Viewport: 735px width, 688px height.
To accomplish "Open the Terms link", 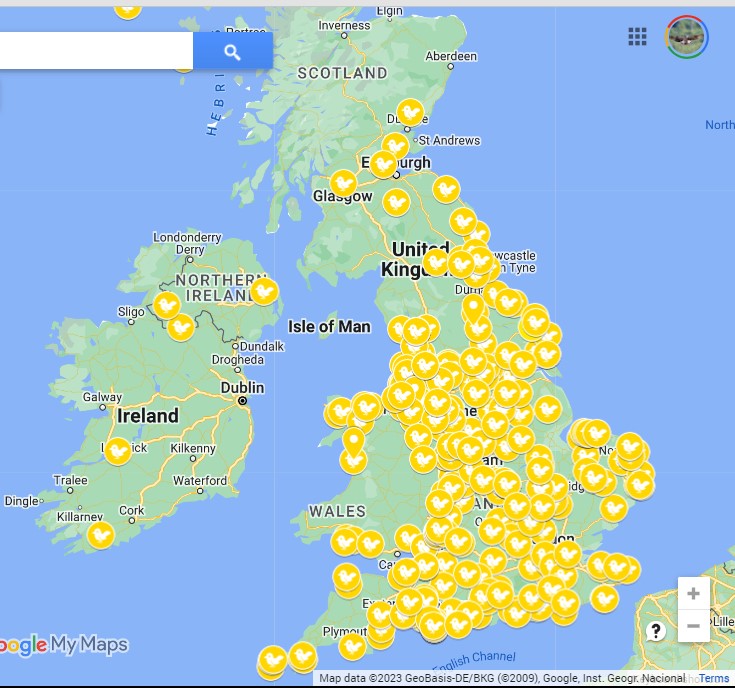I will [713, 679].
